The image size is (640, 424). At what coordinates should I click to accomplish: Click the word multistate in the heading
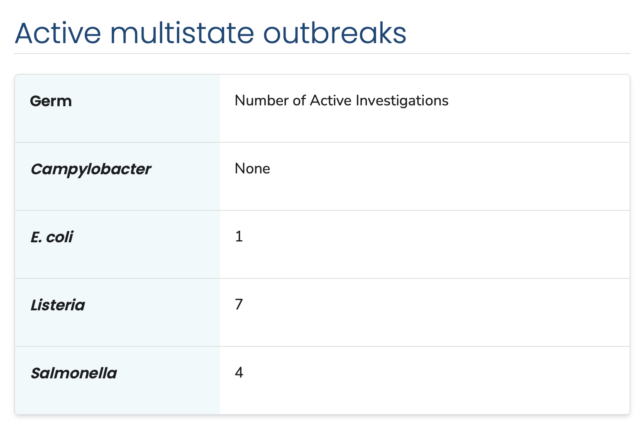[182, 33]
